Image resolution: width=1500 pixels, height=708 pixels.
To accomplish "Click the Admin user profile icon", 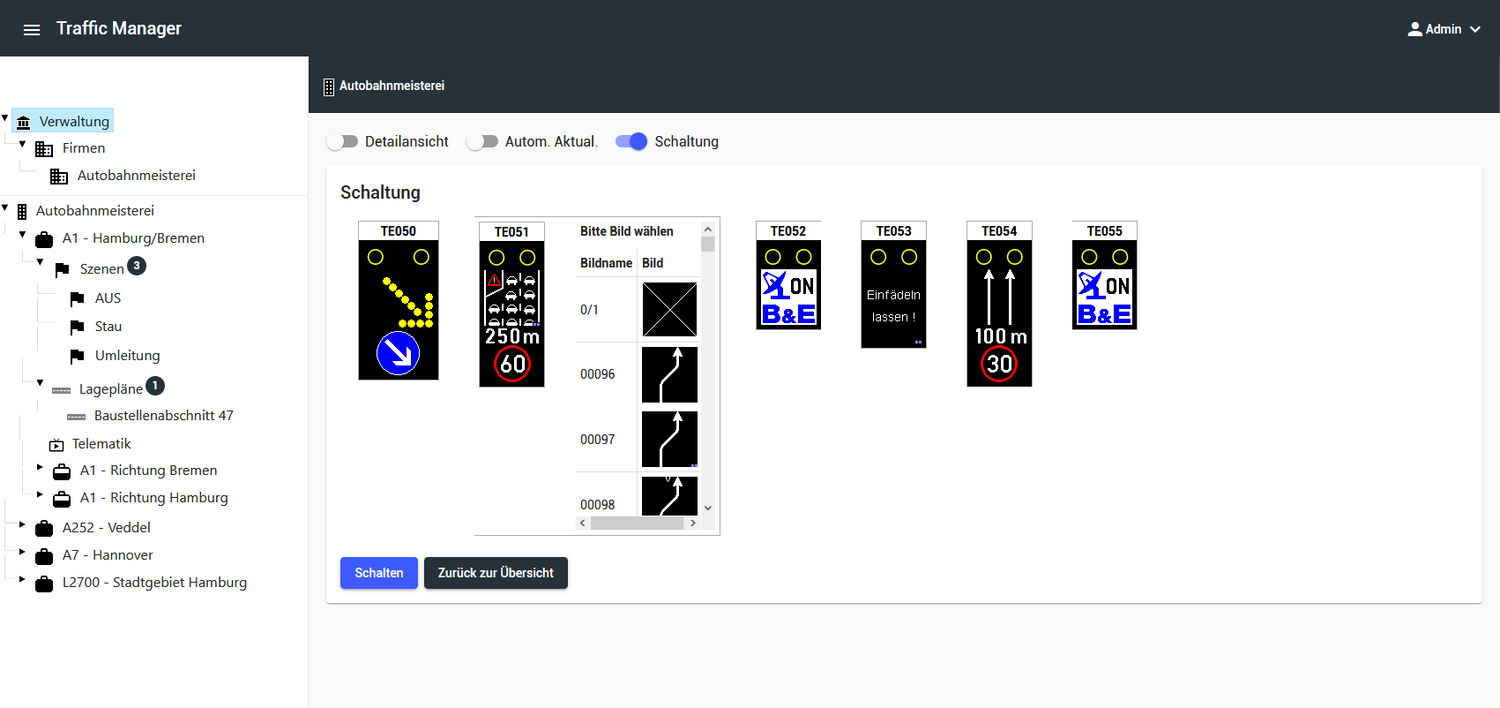I will 1414,29.
